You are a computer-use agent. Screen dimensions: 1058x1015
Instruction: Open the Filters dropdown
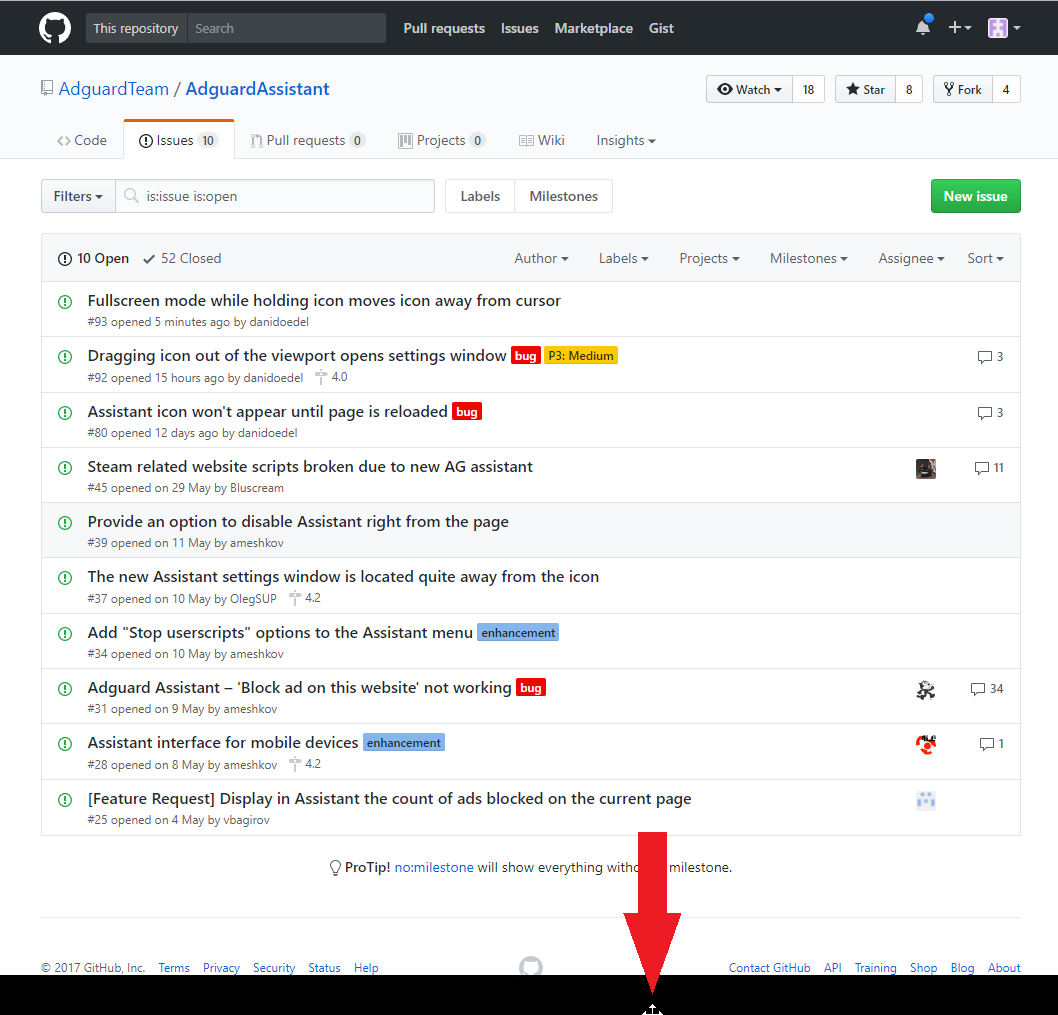[77, 196]
